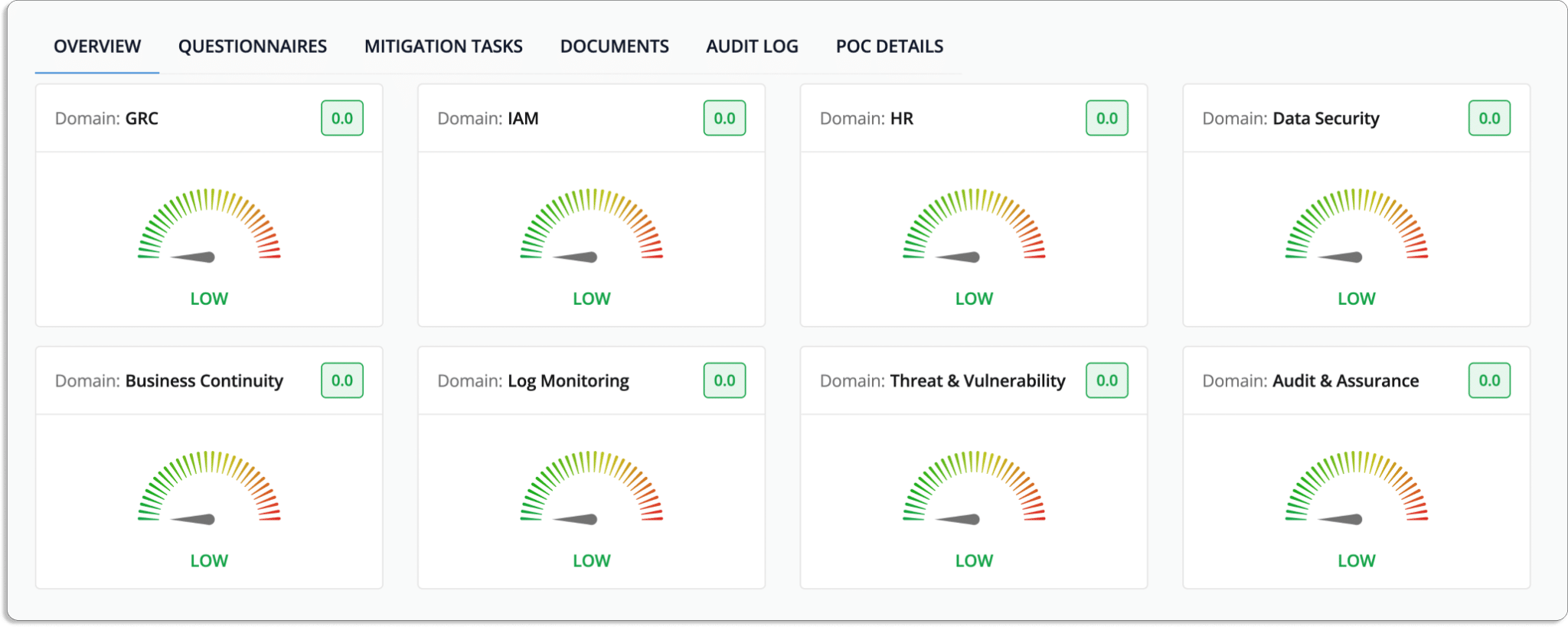Switch to the Questionnaires tab
This screenshot has height=627, width=1568.
point(253,47)
